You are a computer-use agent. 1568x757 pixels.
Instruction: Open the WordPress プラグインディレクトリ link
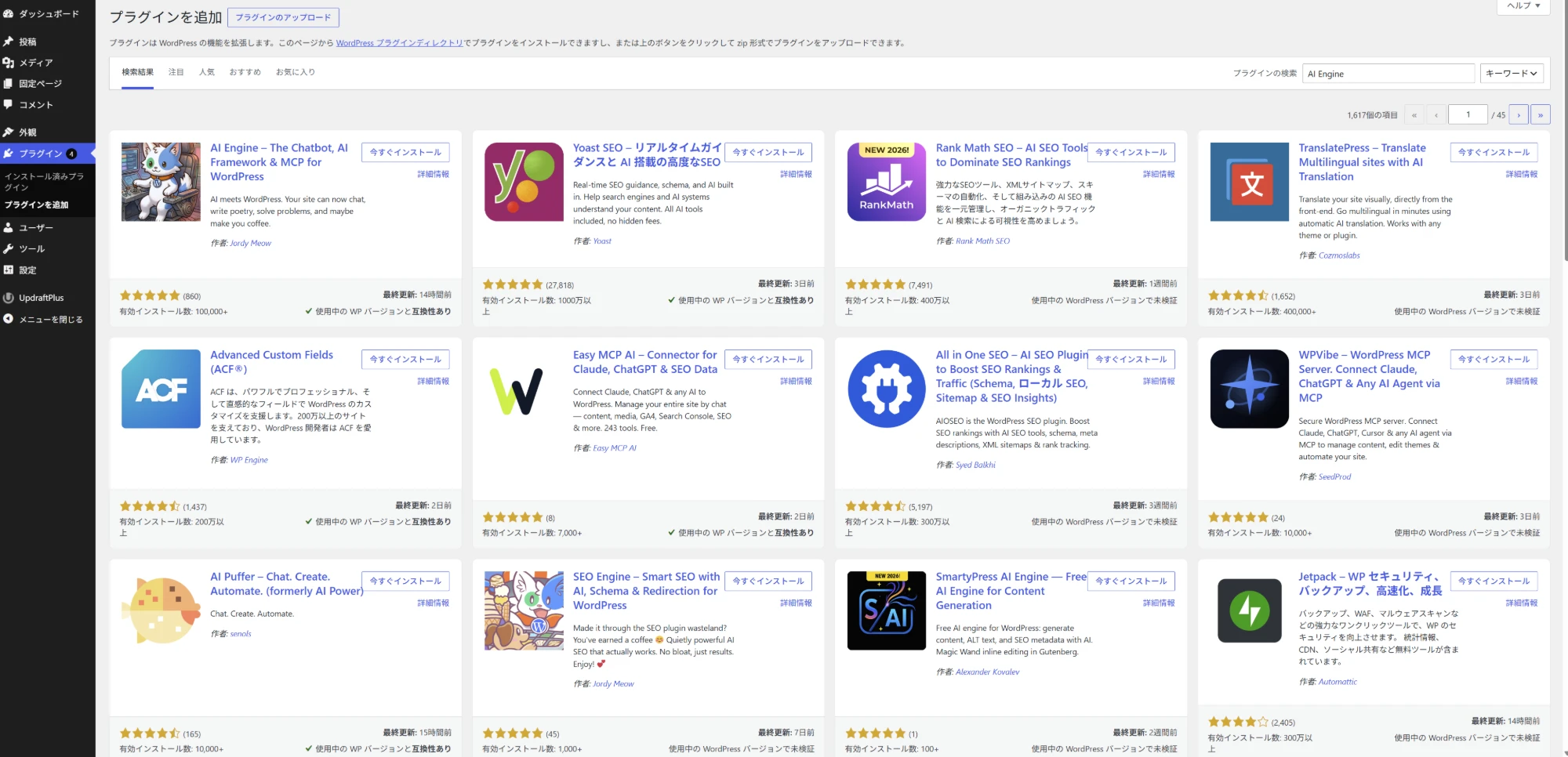[400, 43]
